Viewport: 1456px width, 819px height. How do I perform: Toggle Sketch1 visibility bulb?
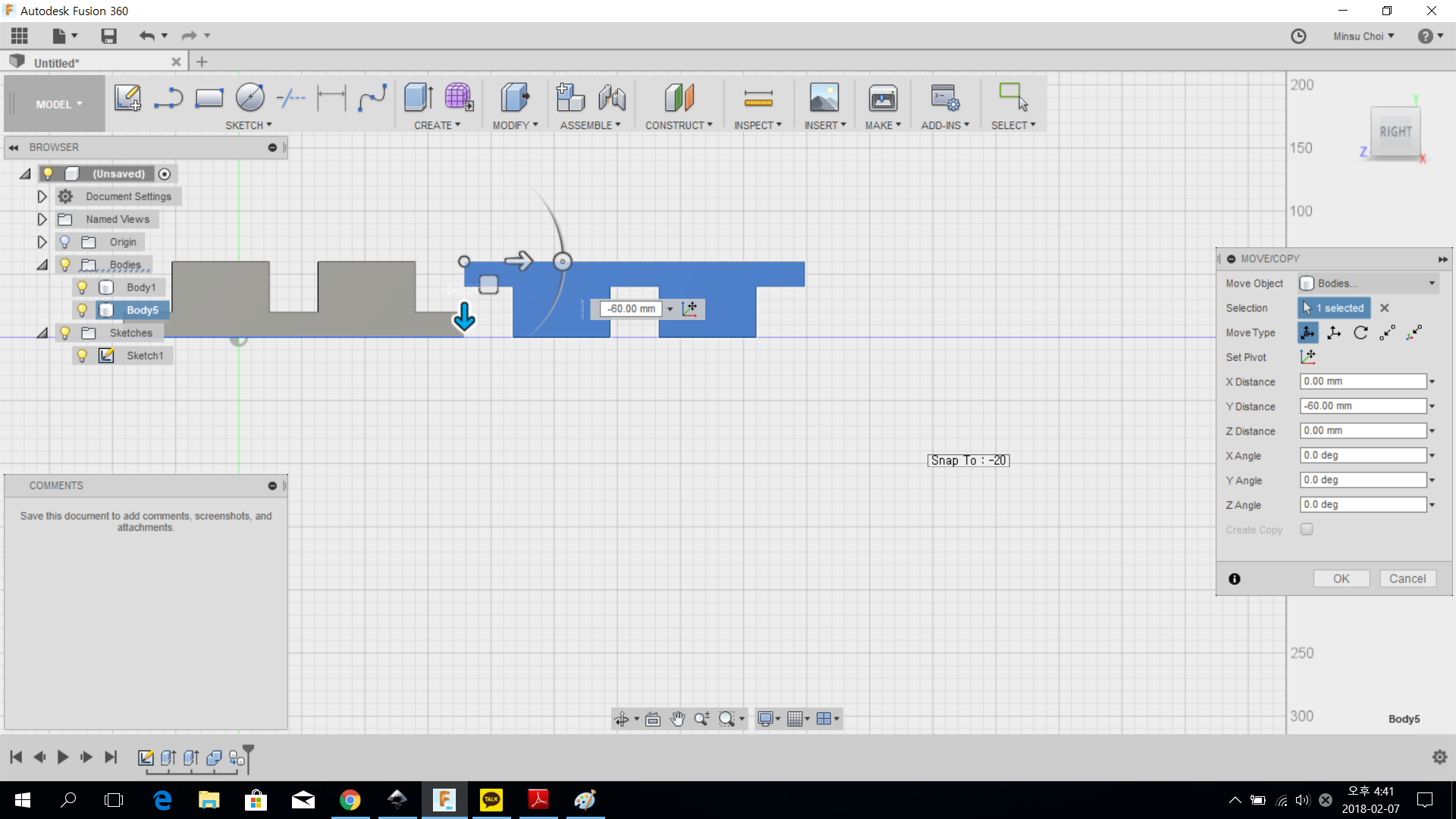click(82, 356)
